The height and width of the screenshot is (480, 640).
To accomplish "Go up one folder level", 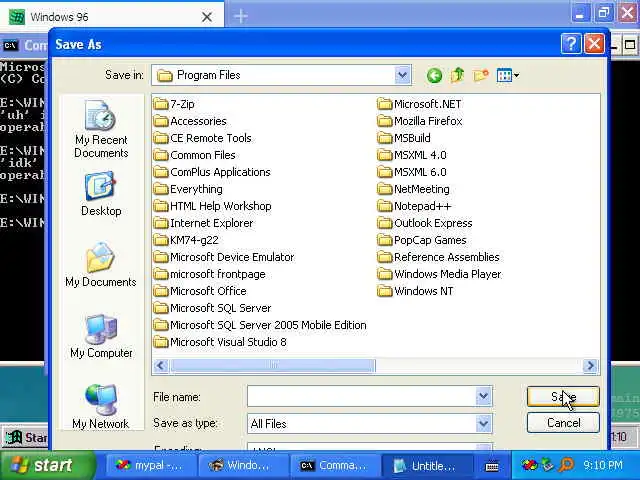I will (x=458, y=75).
